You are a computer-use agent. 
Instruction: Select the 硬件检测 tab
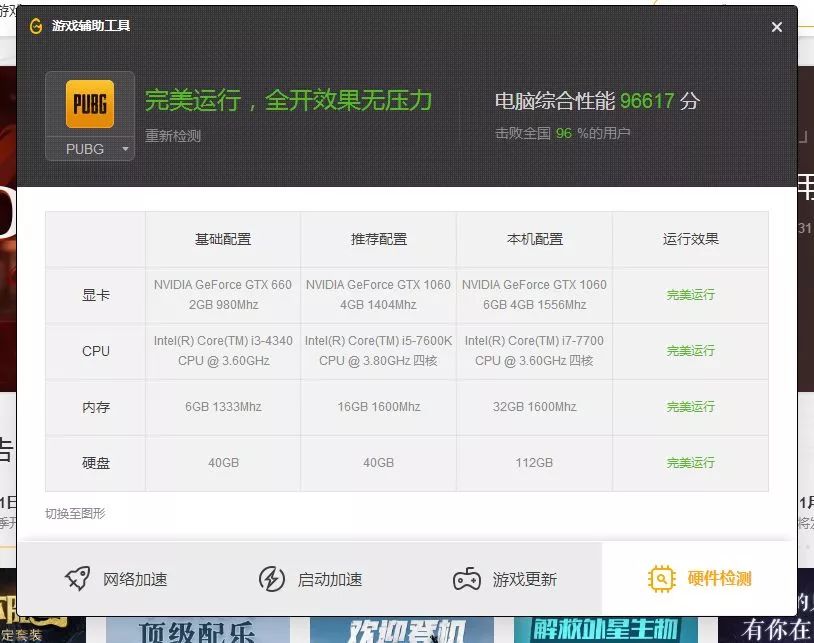tap(699, 579)
